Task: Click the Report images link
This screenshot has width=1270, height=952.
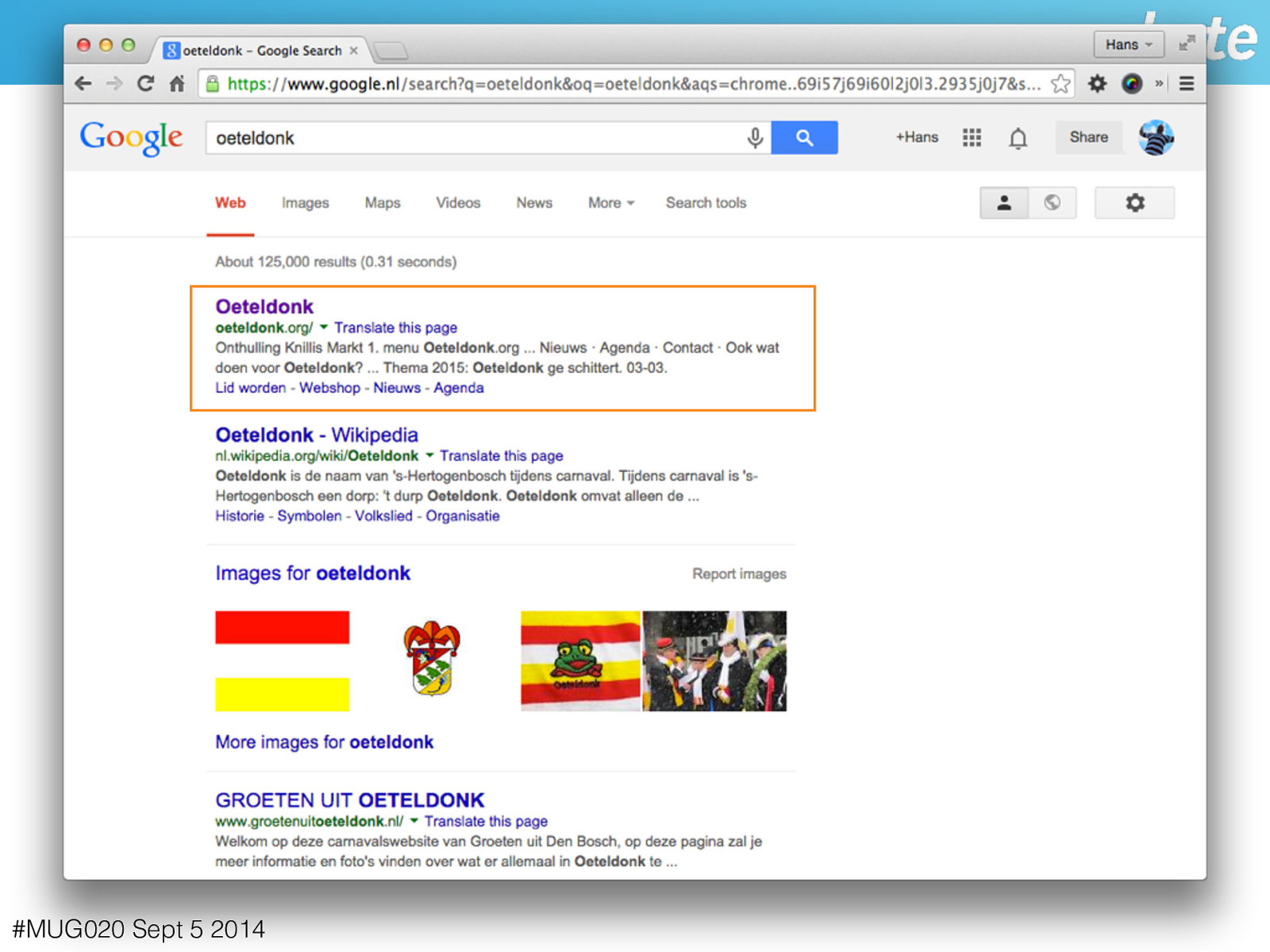Action: click(x=739, y=574)
